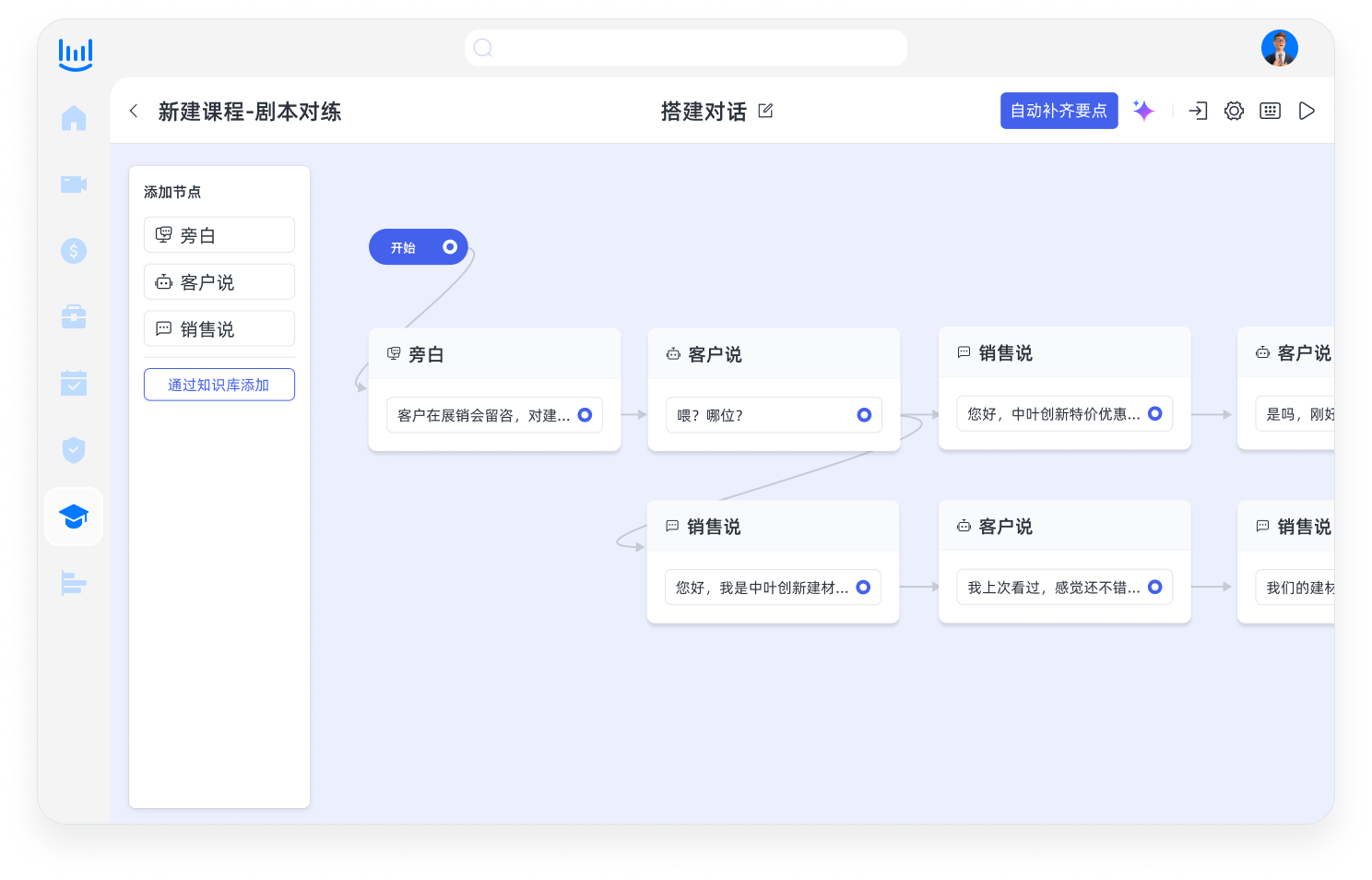This screenshot has height=880, width=1372.
Task: Click 通过知识库添加 button
Action: (219, 385)
